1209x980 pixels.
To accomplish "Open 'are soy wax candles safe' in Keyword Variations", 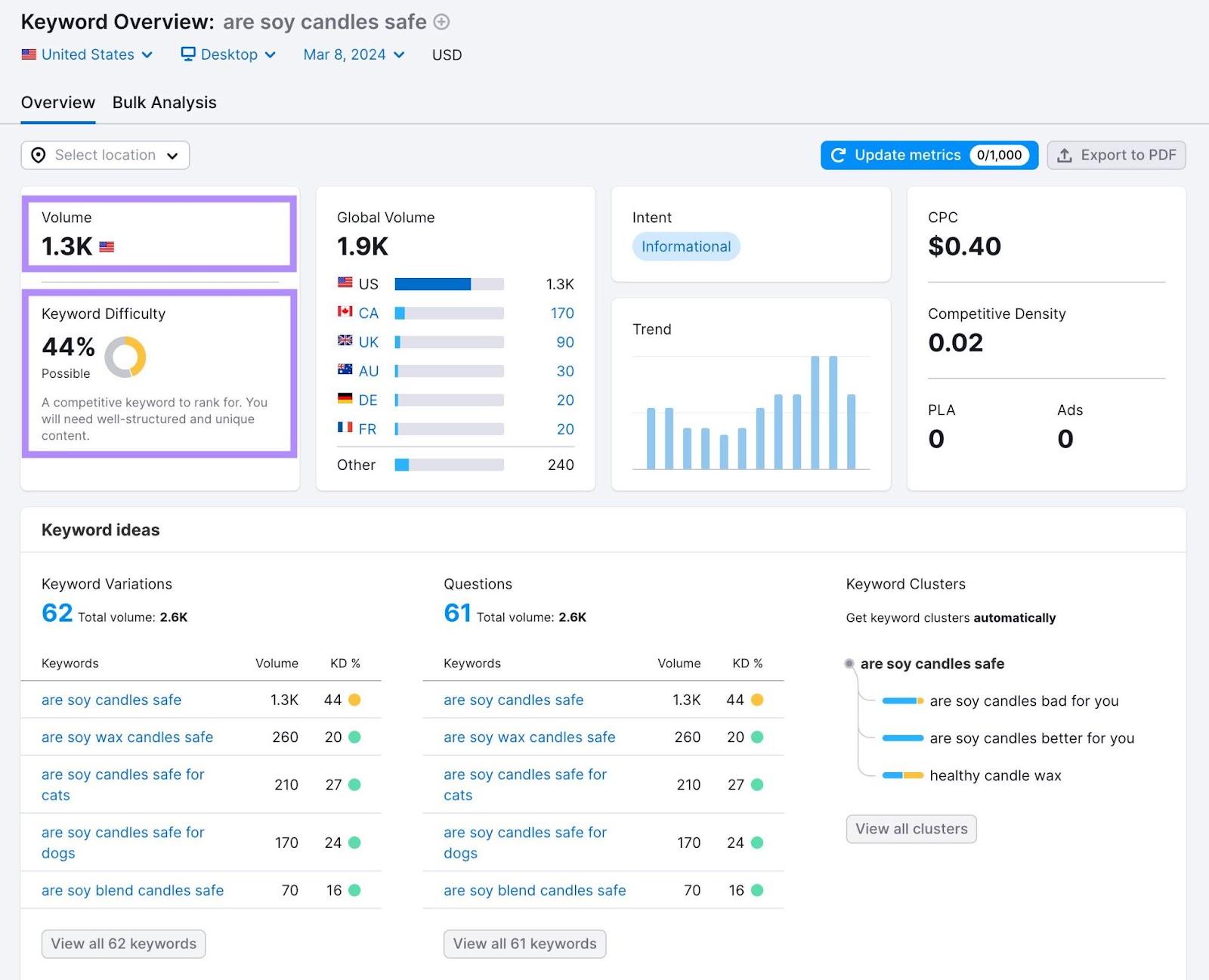I will click(x=127, y=737).
